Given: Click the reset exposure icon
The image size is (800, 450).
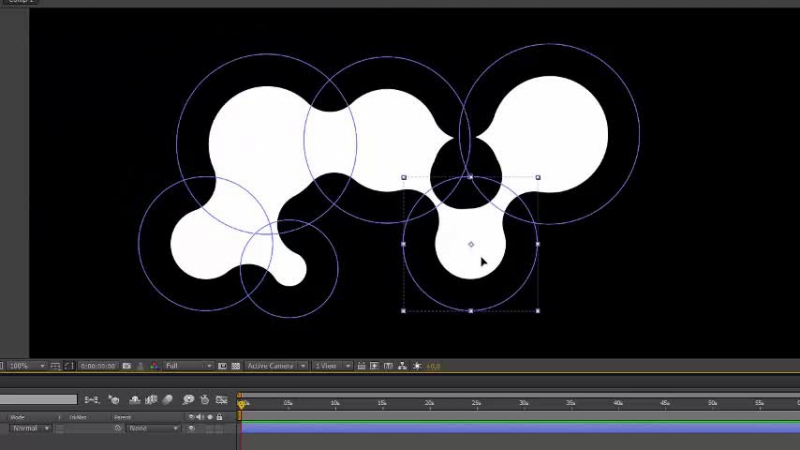Looking at the screenshot, I should [417, 366].
